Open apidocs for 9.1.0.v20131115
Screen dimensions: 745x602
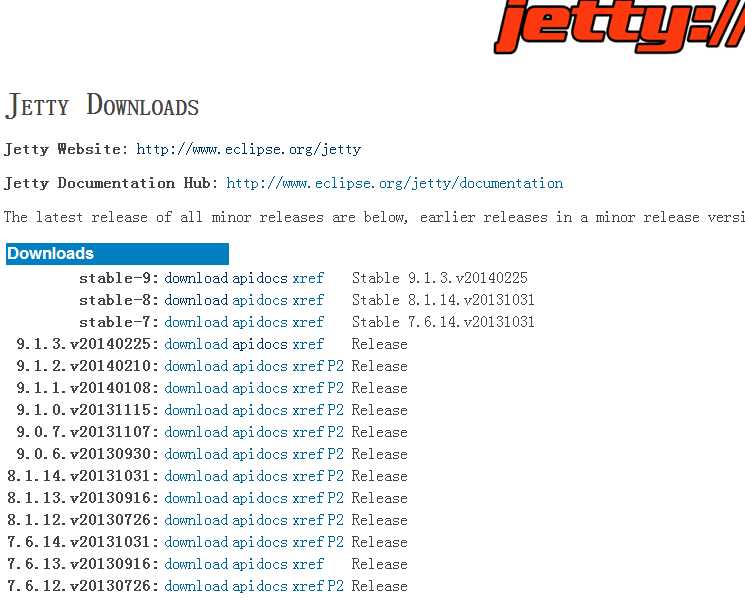(x=260, y=410)
